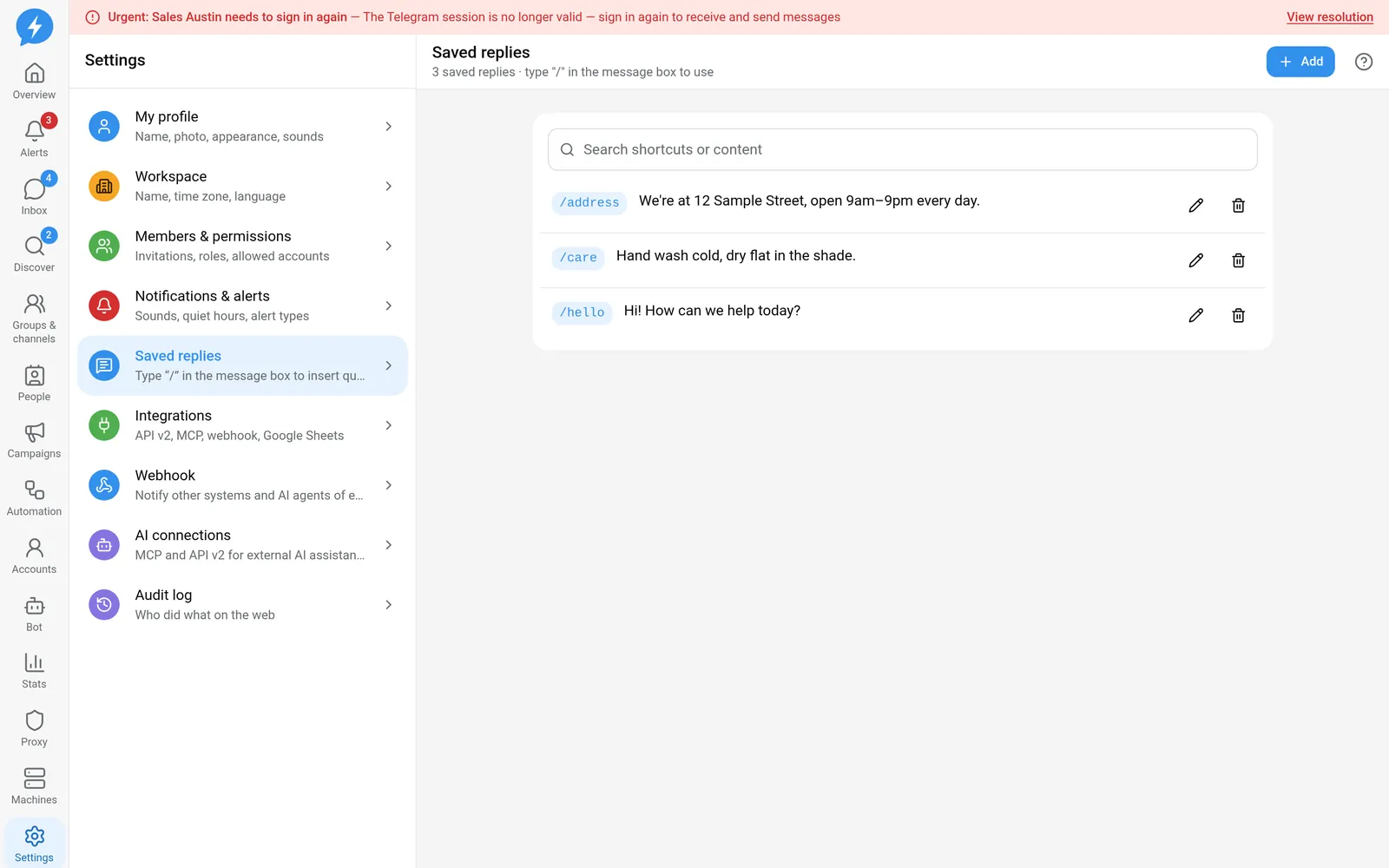Select the Webhook settings item

click(x=242, y=485)
